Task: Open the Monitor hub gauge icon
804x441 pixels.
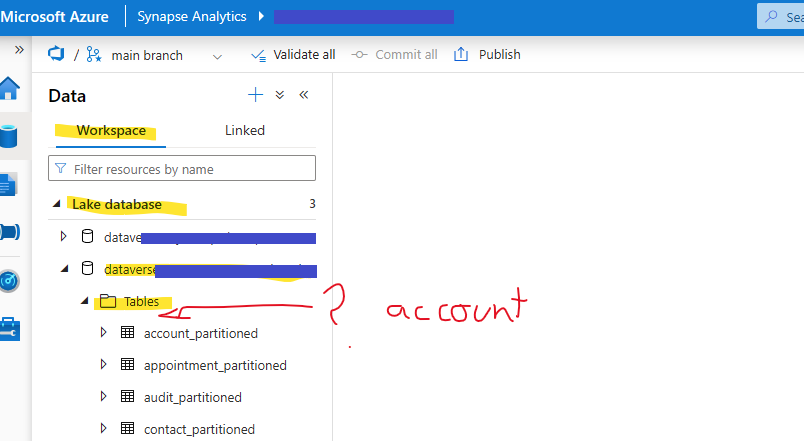Action: click(9, 280)
